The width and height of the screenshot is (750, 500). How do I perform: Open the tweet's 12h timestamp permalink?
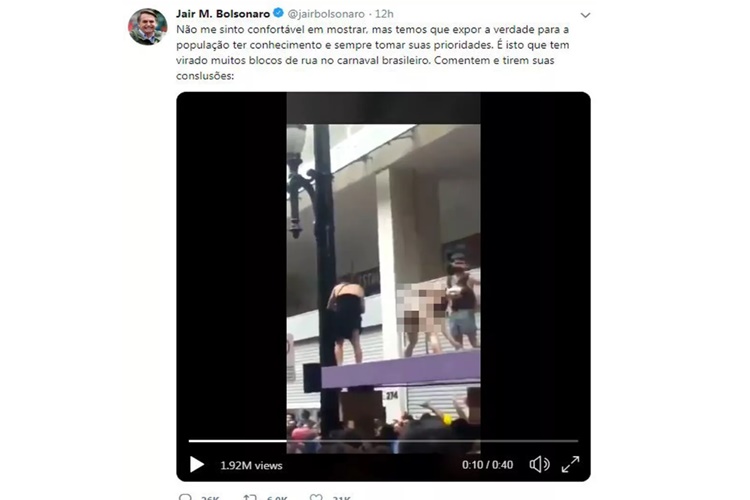pos(385,14)
